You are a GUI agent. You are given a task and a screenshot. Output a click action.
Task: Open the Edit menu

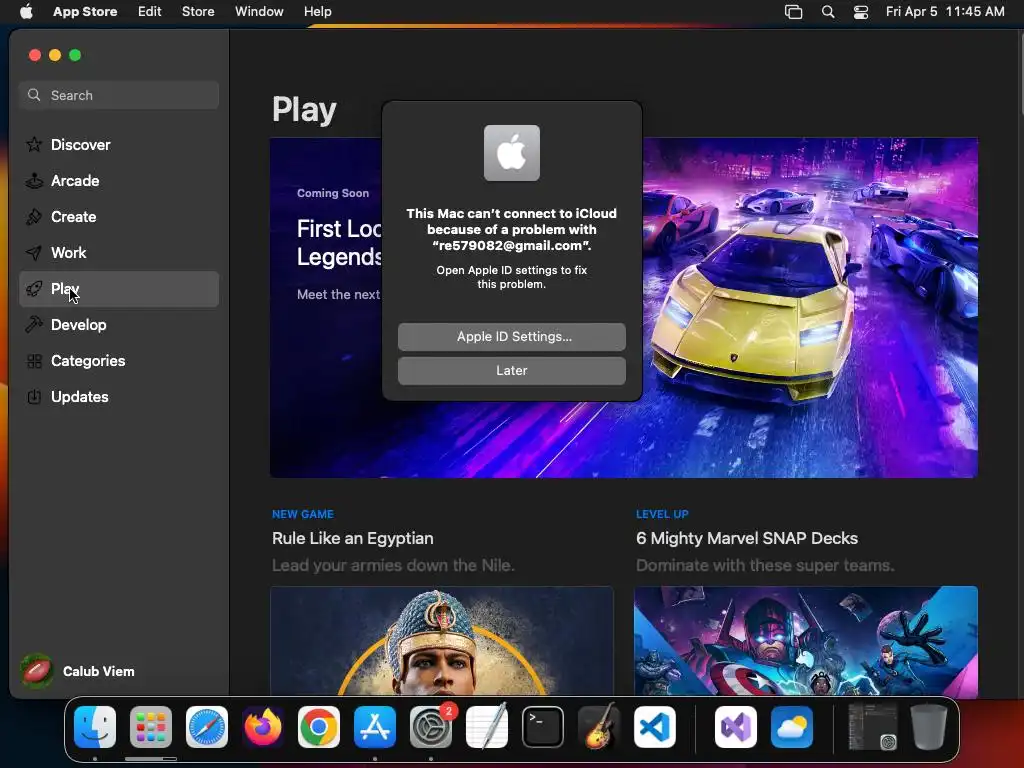[150, 12]
